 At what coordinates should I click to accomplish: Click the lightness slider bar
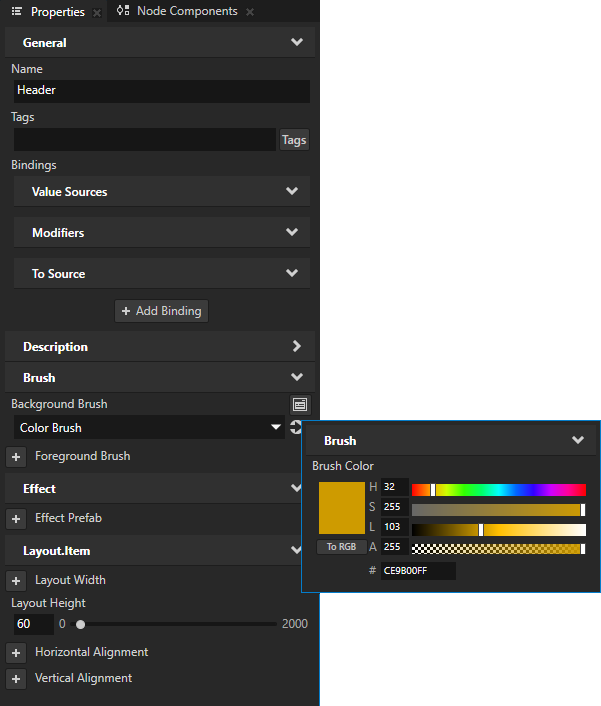[499, 530]
